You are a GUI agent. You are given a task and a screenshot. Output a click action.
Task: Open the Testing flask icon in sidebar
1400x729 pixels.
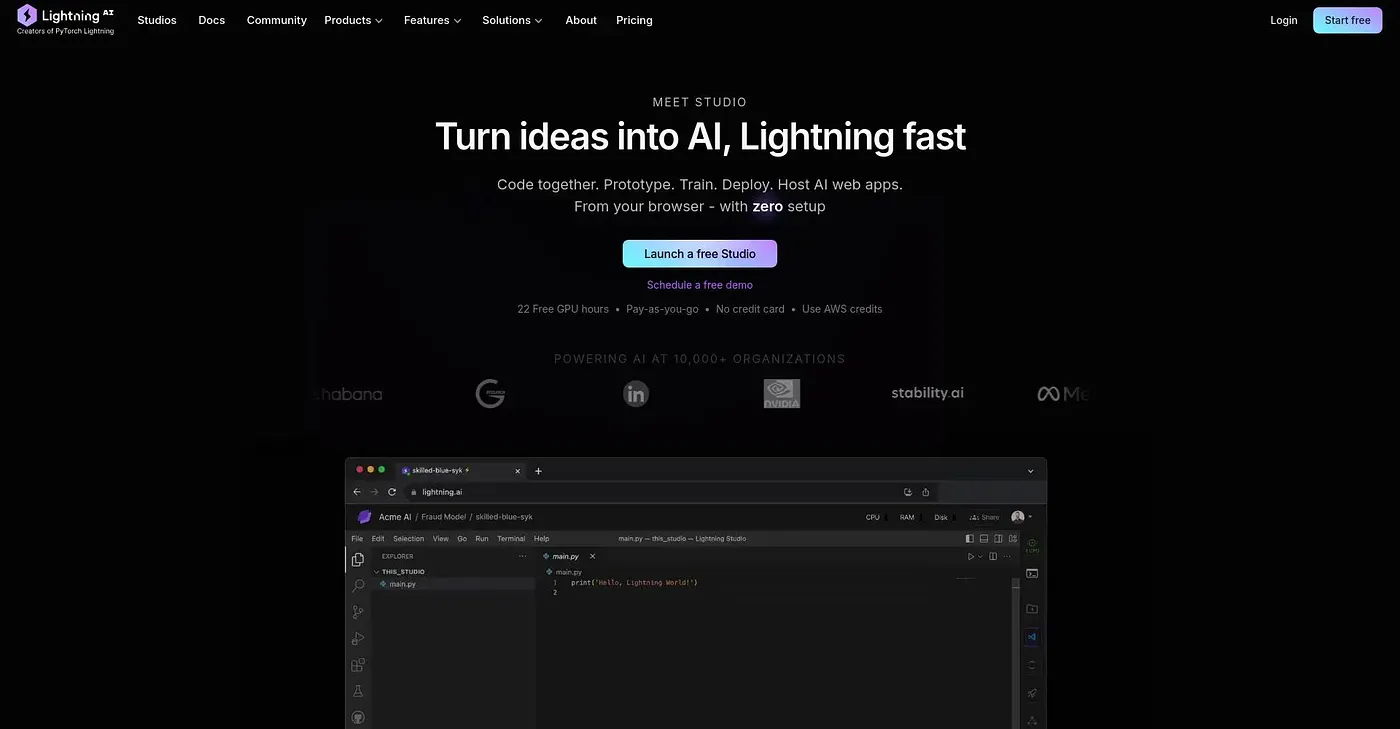click(x=358, y=691)
